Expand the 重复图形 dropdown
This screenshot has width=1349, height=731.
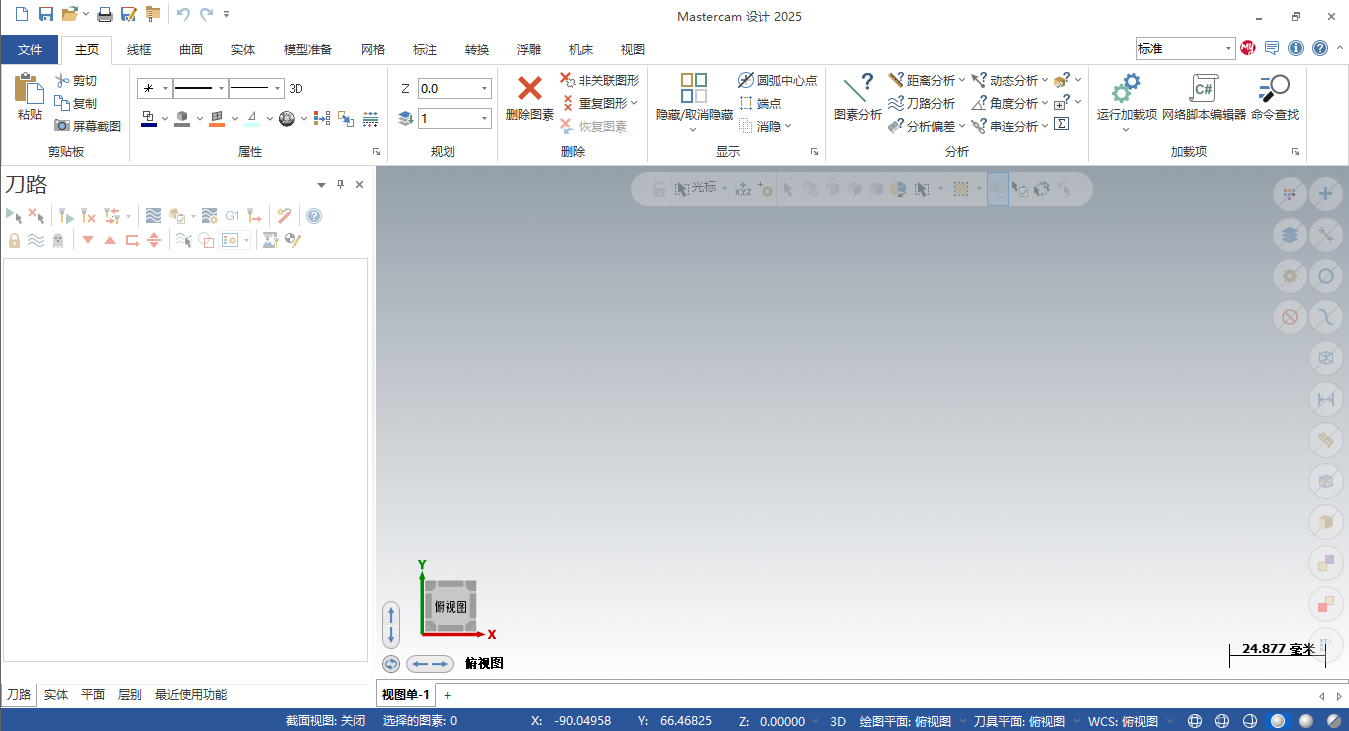tap(634, 103)
